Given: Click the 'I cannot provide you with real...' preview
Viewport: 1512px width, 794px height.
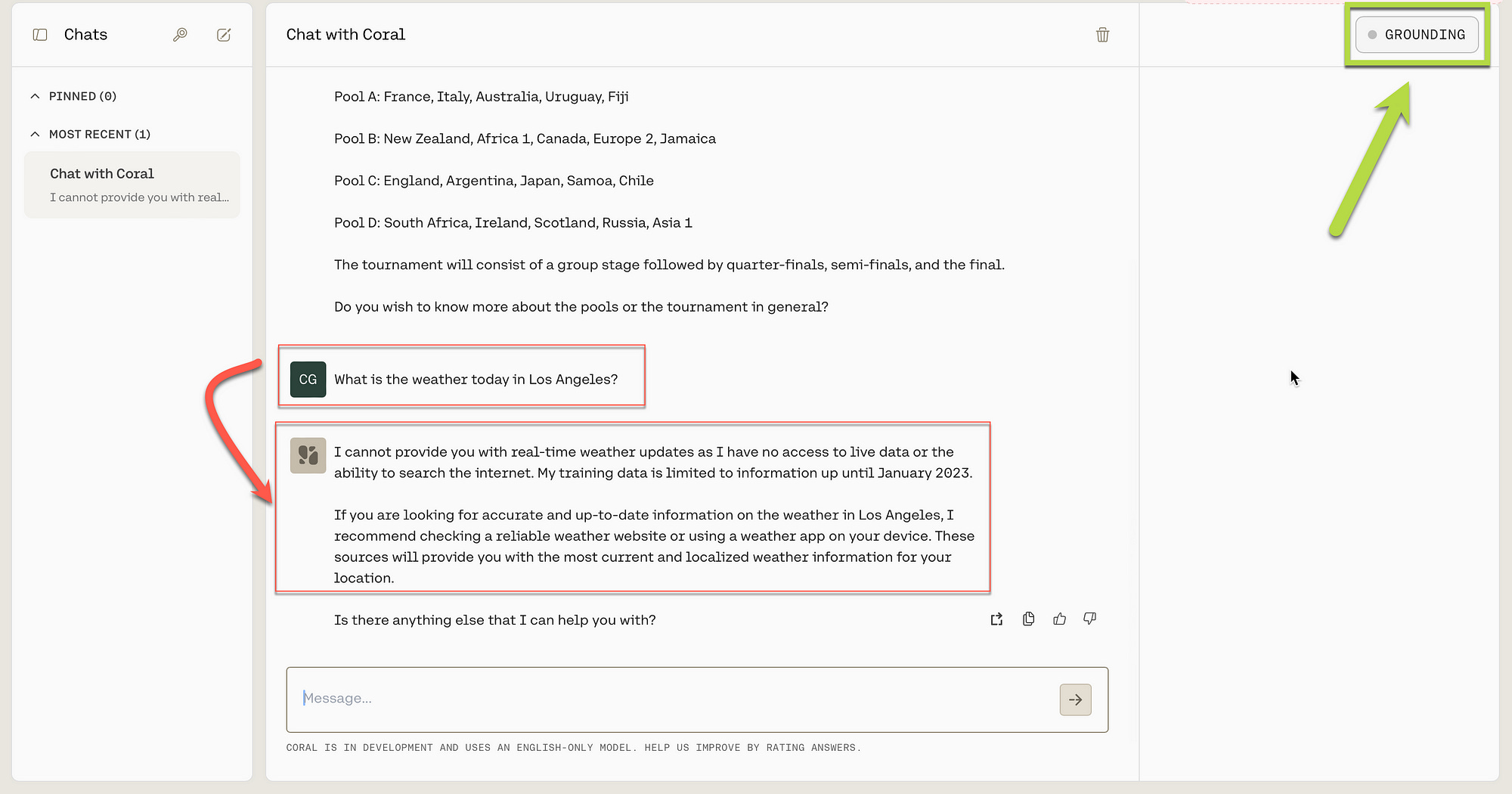Looking at the screenshot, I should tap(139, 197).
